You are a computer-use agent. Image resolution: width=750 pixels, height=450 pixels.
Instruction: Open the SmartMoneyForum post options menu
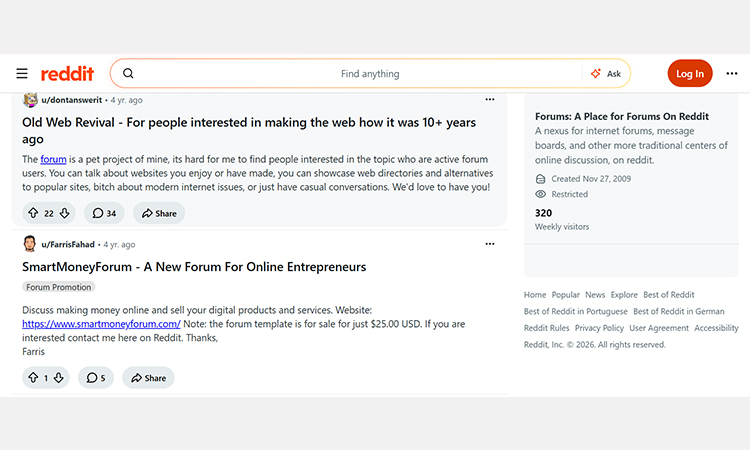coord(490,244)
